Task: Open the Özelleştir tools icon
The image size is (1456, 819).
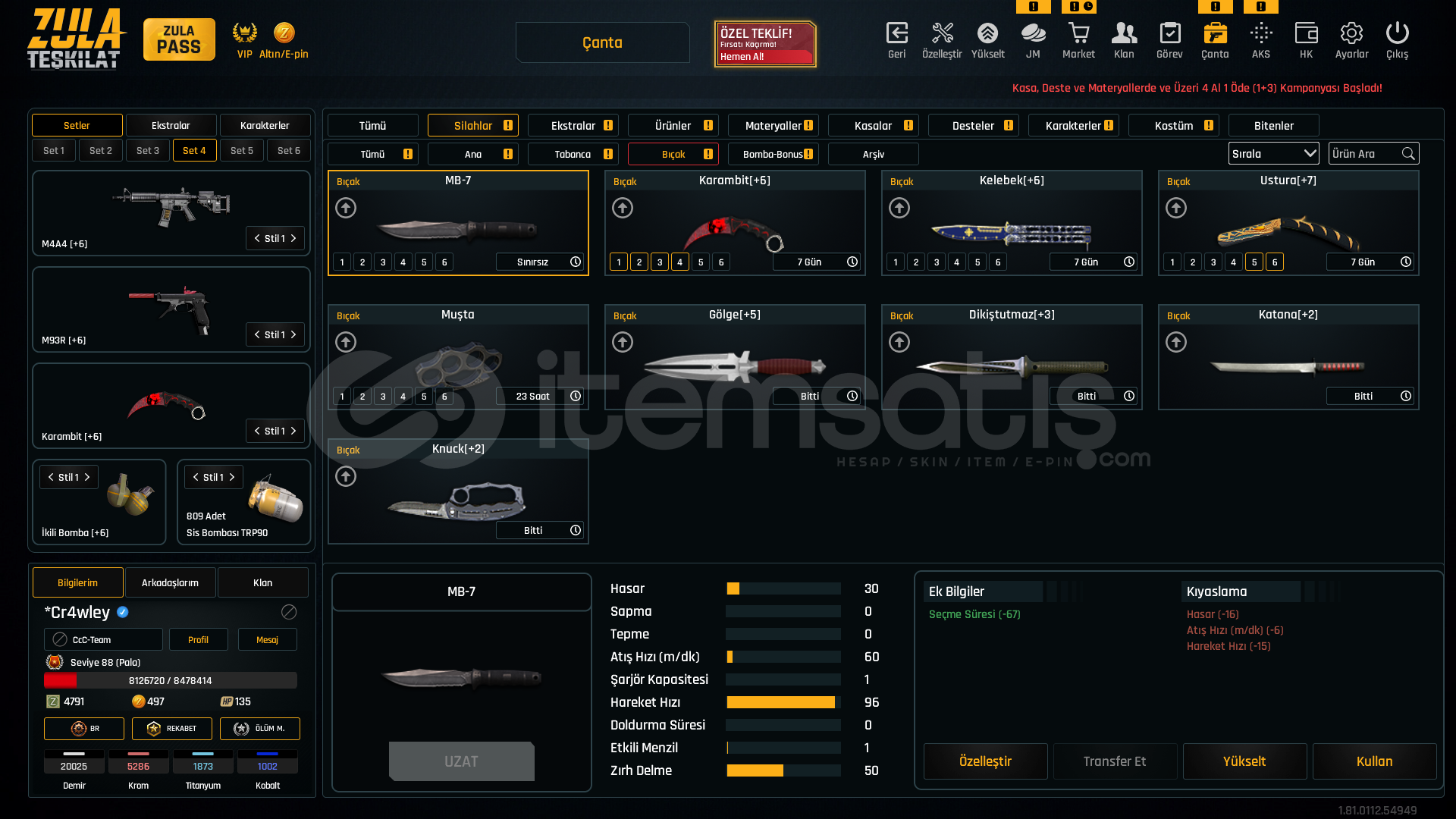Action: [x=942, y=34]
